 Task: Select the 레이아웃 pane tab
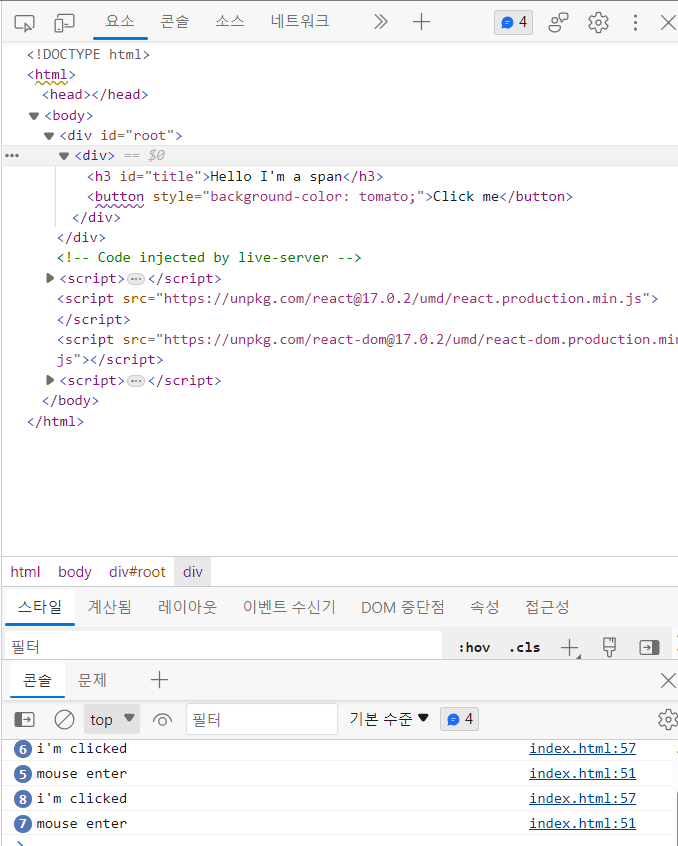pyautogui.click(x=187, y=607)
